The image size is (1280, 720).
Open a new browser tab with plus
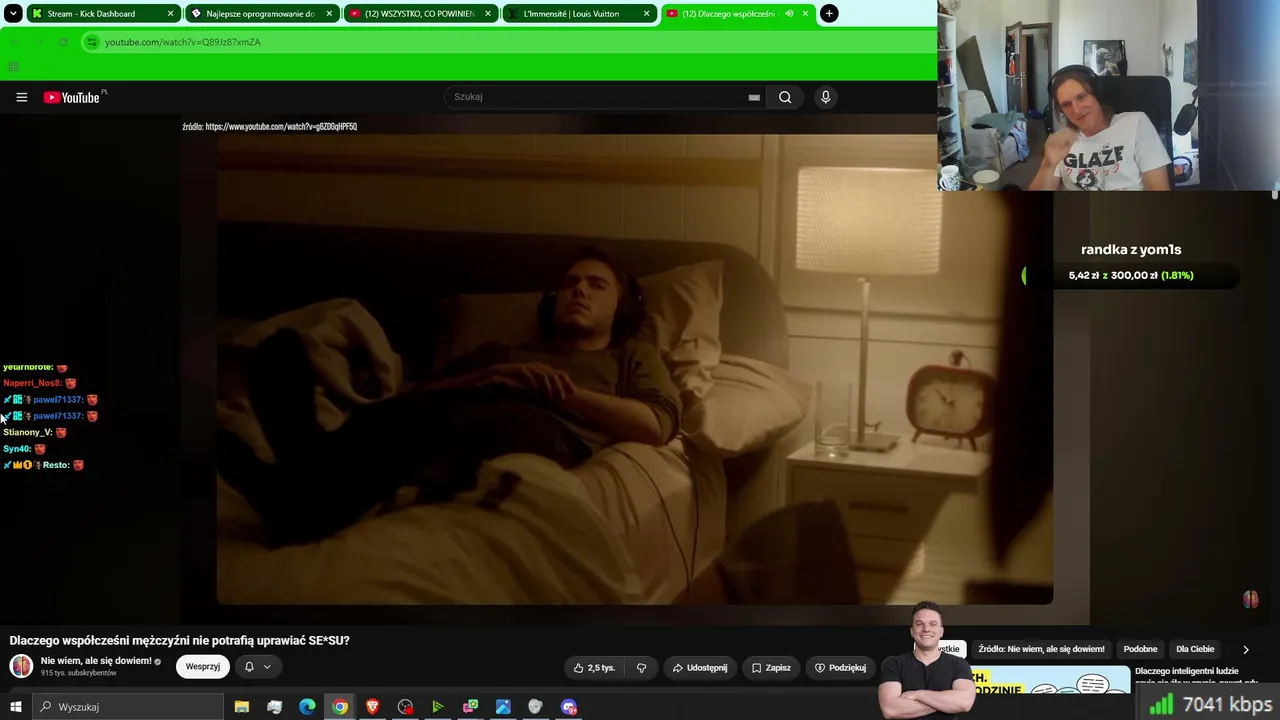829,14
